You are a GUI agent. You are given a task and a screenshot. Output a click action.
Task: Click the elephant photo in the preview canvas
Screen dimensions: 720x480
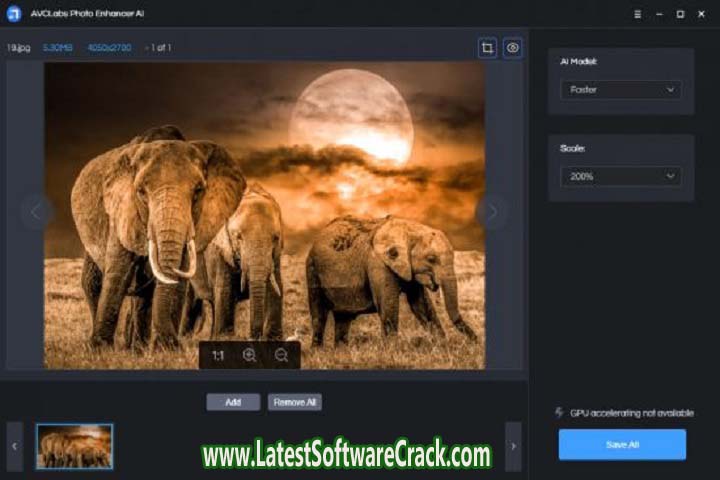coord(264,215)
